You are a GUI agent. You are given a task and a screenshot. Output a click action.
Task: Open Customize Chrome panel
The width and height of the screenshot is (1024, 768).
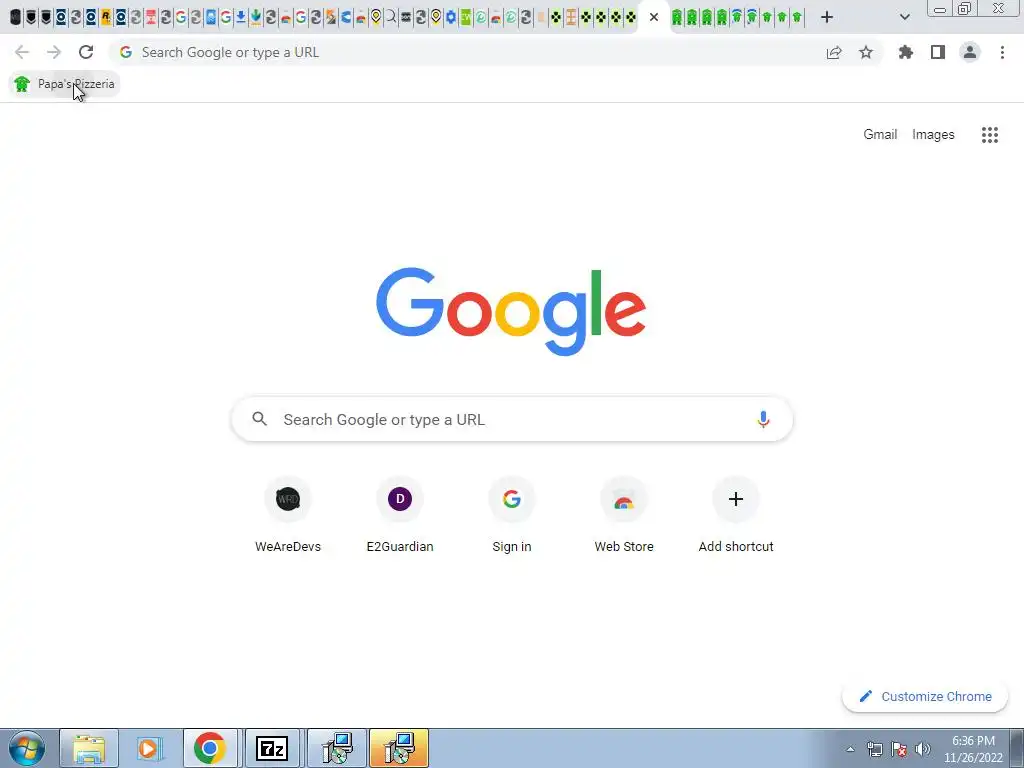(x=925, y=696)
